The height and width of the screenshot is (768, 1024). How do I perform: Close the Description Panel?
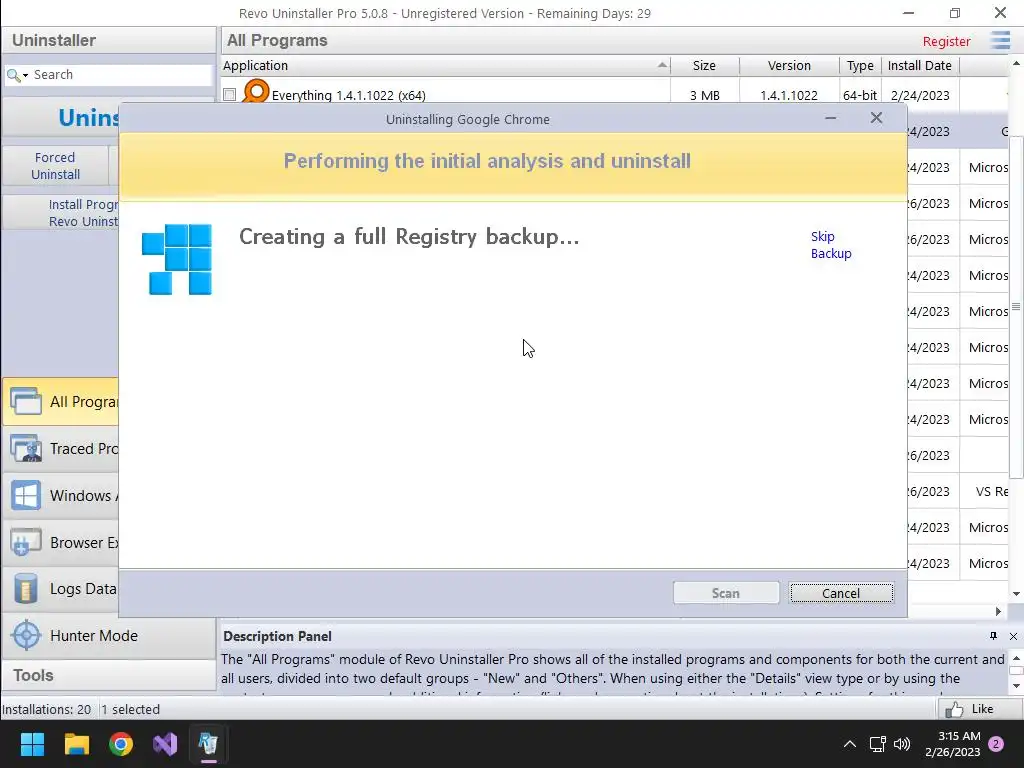tap(1013, 636)
